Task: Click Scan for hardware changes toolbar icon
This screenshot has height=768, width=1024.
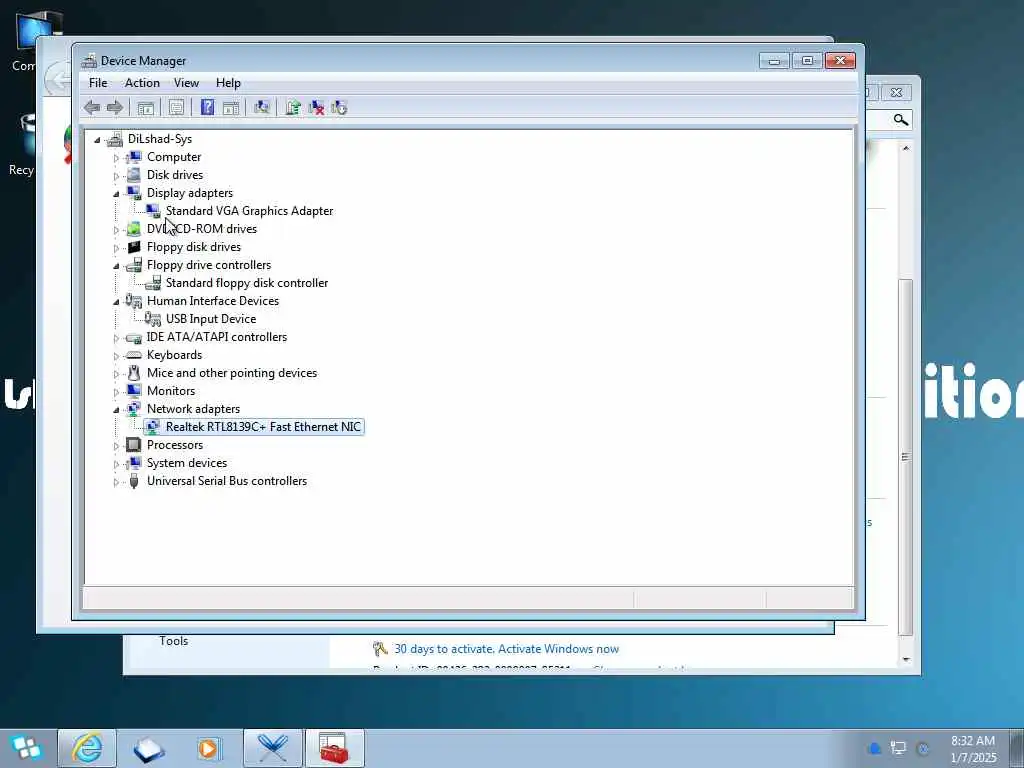Action: pos(262,107)
